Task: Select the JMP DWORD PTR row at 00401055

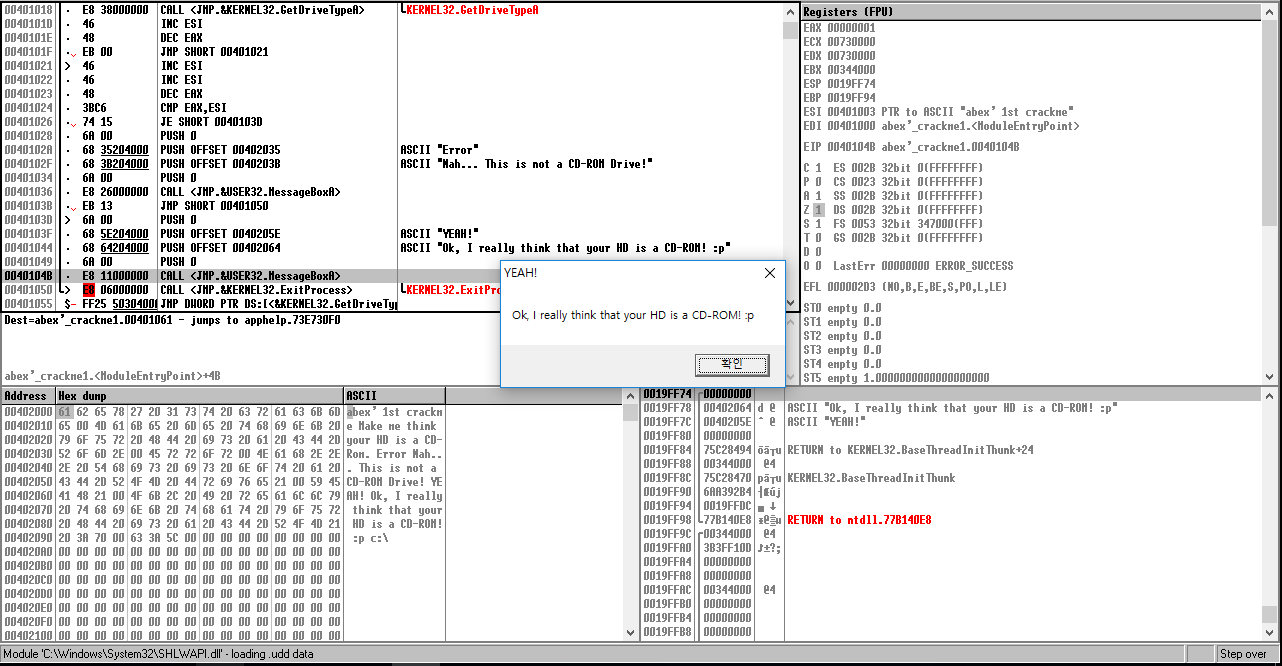Action: pos(392,304)
